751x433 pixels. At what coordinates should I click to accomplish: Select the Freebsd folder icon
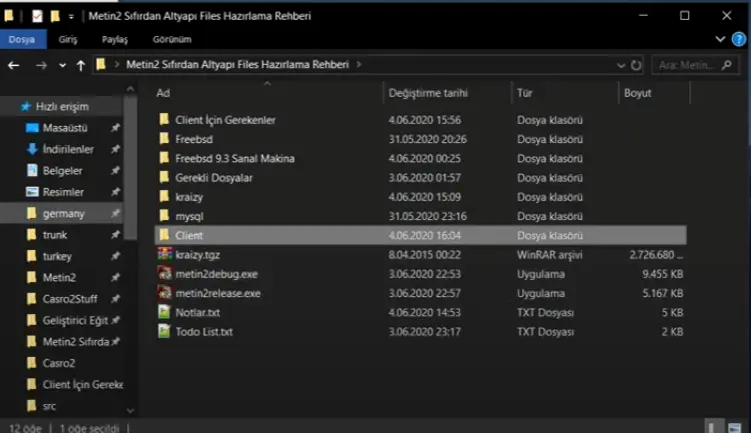click(164, 139)
